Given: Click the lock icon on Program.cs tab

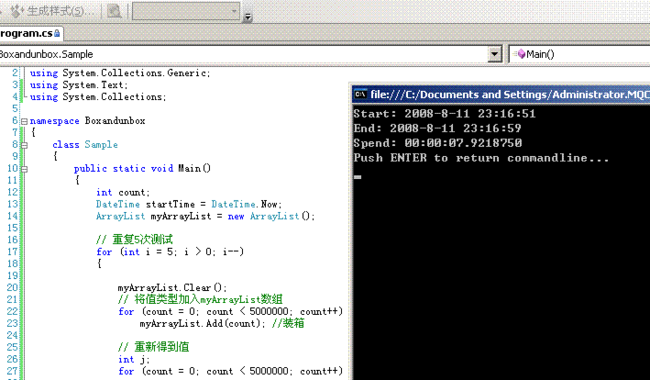Looking at the screenshot, I should tap(57, 33).
